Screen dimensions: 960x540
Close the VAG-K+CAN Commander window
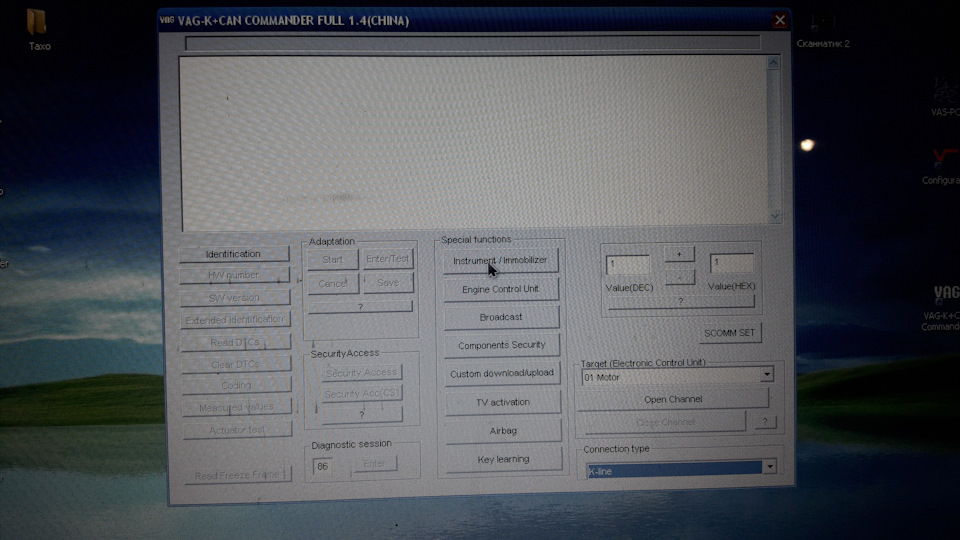(x=779, y=20)
